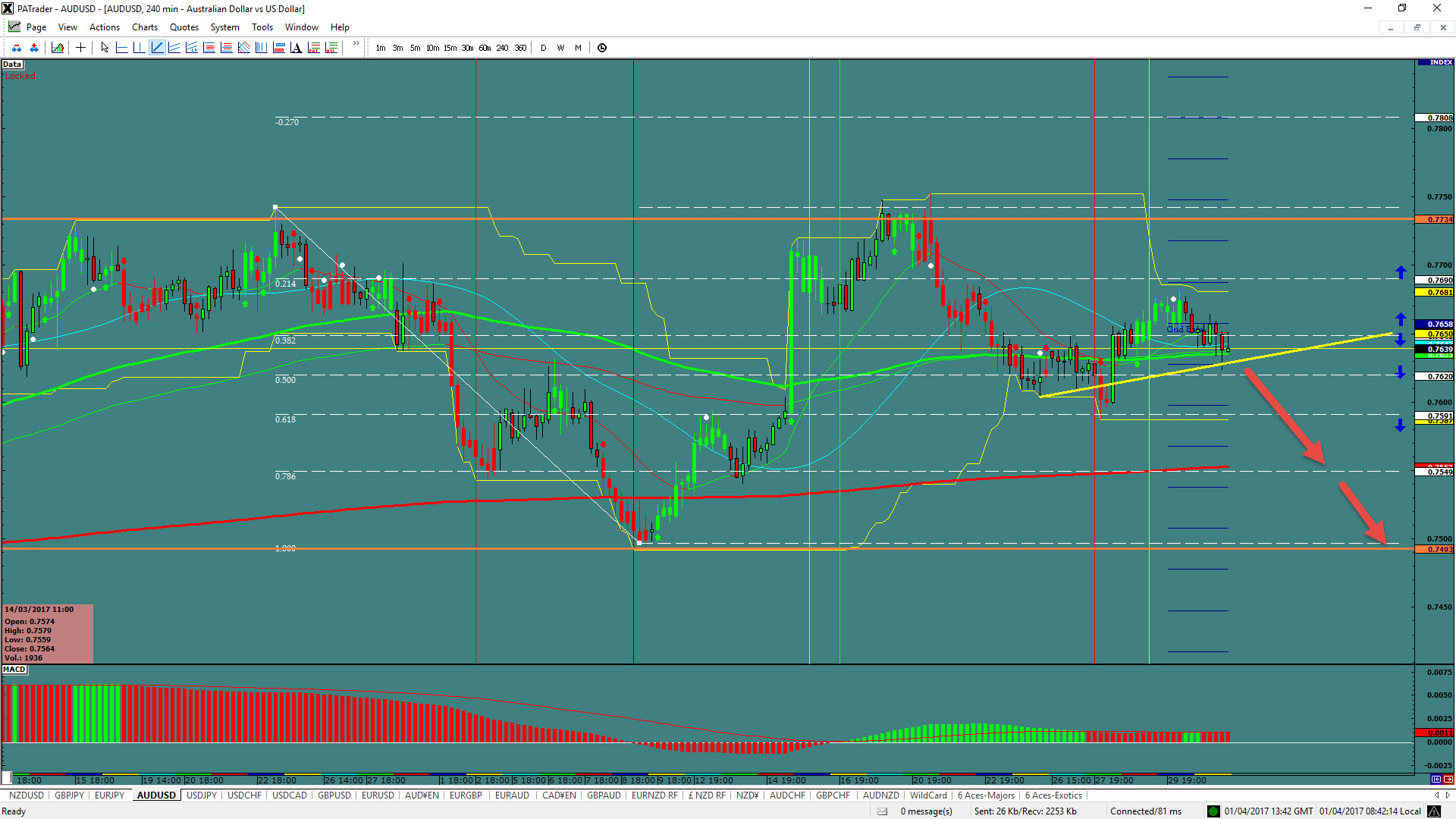Switch to 30m timeframe
Screen dimensions: 1456x819
click(468, 48)
